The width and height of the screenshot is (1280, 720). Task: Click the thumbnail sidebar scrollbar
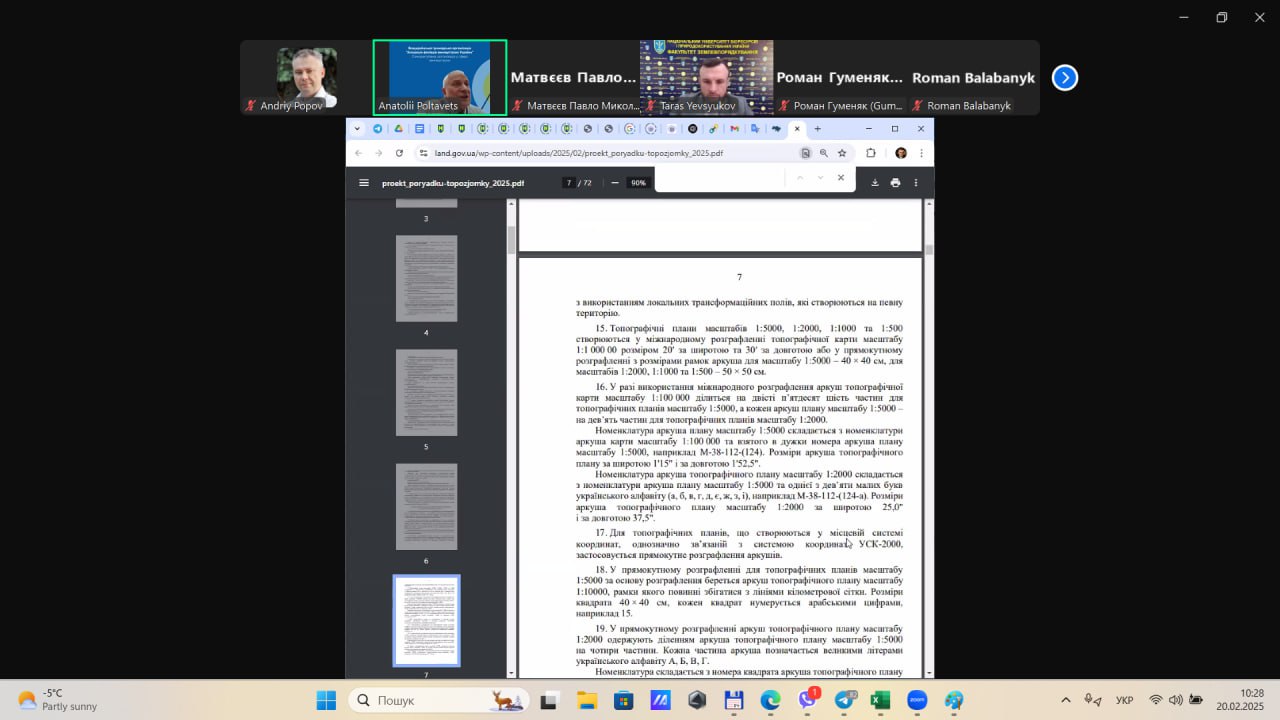coord(512,240)
